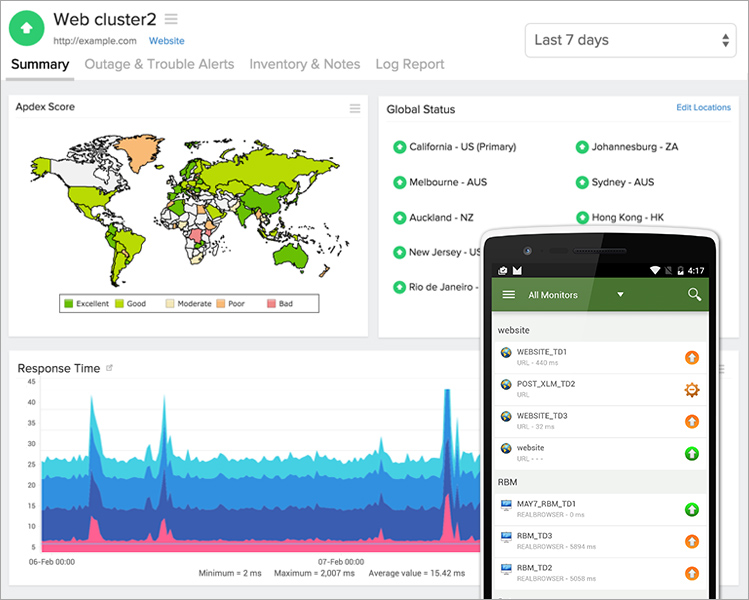Tap the orange status icon for WEBSITE_TD1

[x=691, y=358]
